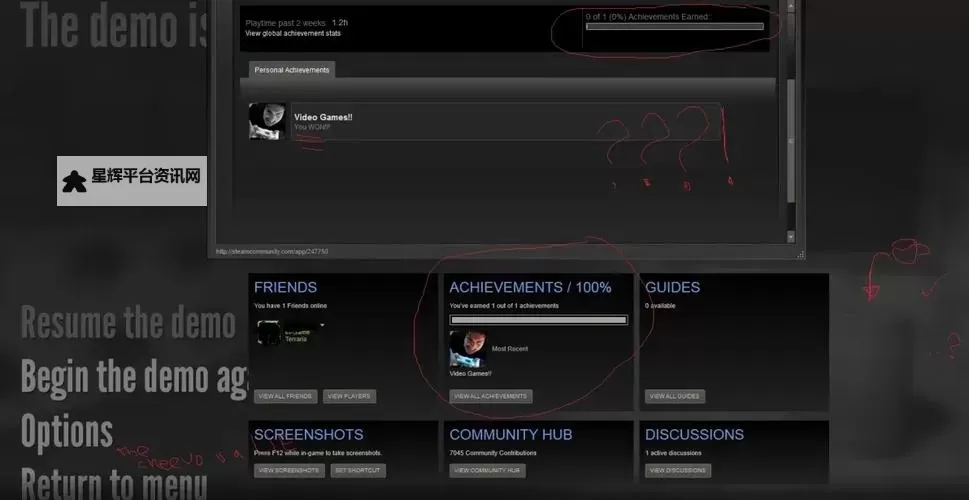The image size is (969, 500).
Task: Open View global achievement stats link
Action: (293, 33)
